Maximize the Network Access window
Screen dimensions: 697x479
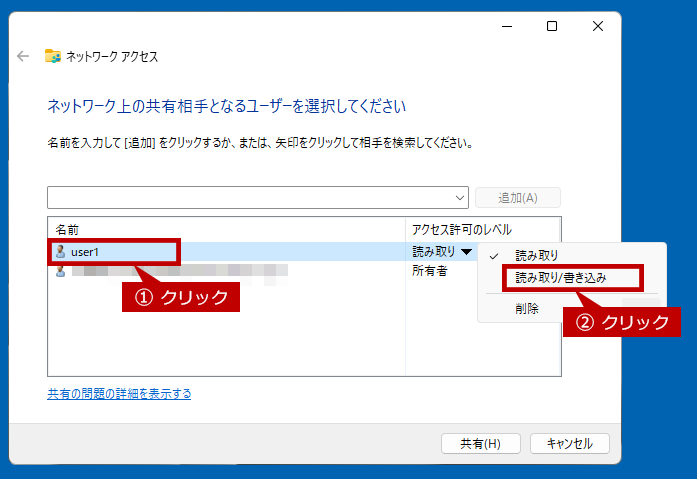[552, 26]
